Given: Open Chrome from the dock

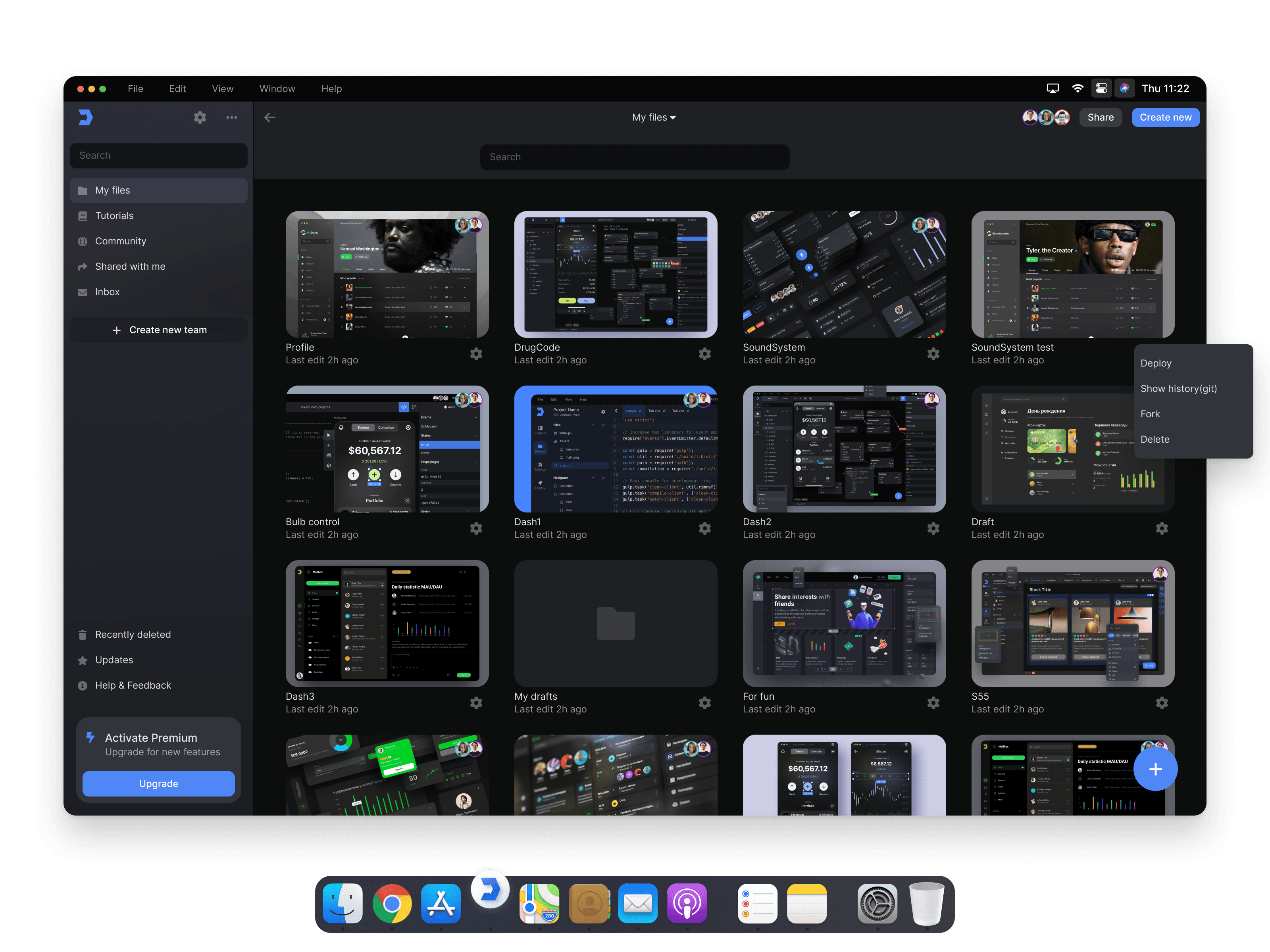Looking at the screenshot, I should click(392, 904).
